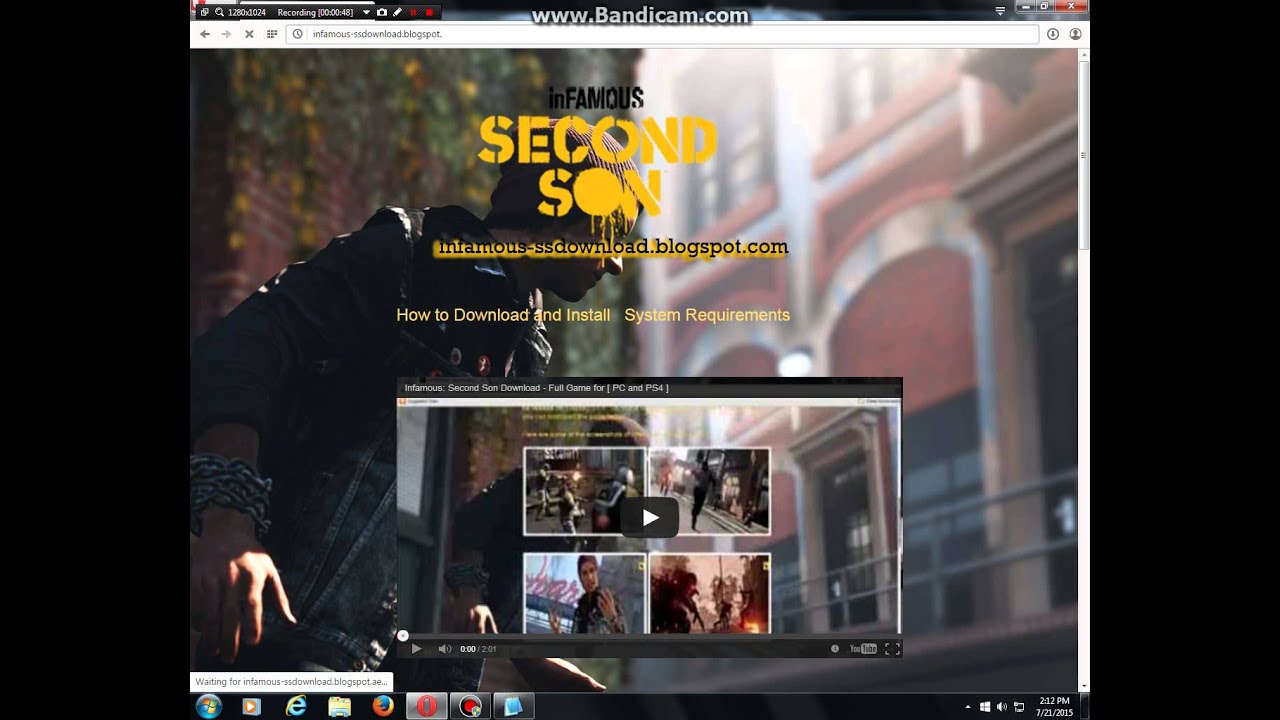Open the System Requirements link
The width and height of the screenshot is (1280, 720).
tap(707, 315)
